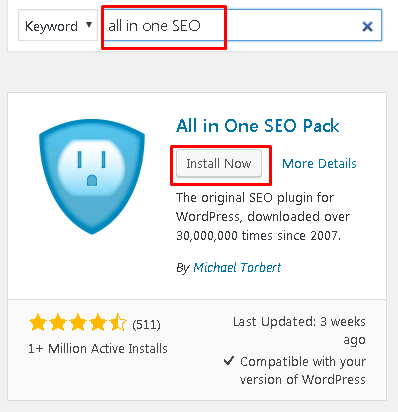Click the second rating star
Screen dimensions: 398x412
pos(58,322)
